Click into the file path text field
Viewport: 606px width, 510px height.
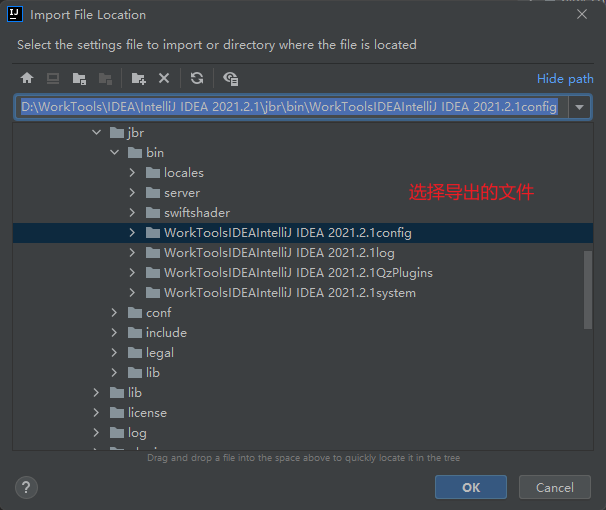tap(291, 107)
